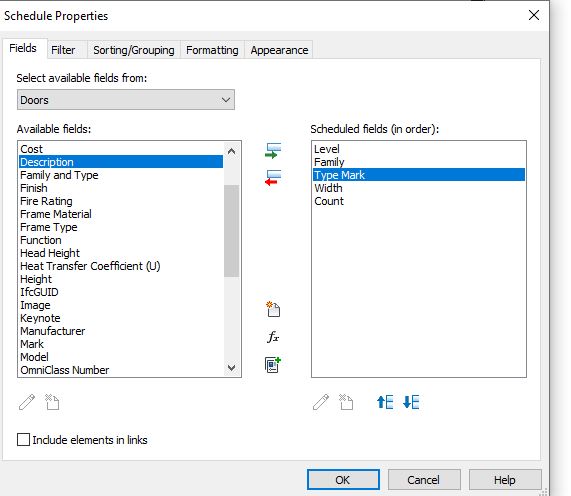Click the Cancel button

pos(424,480)
